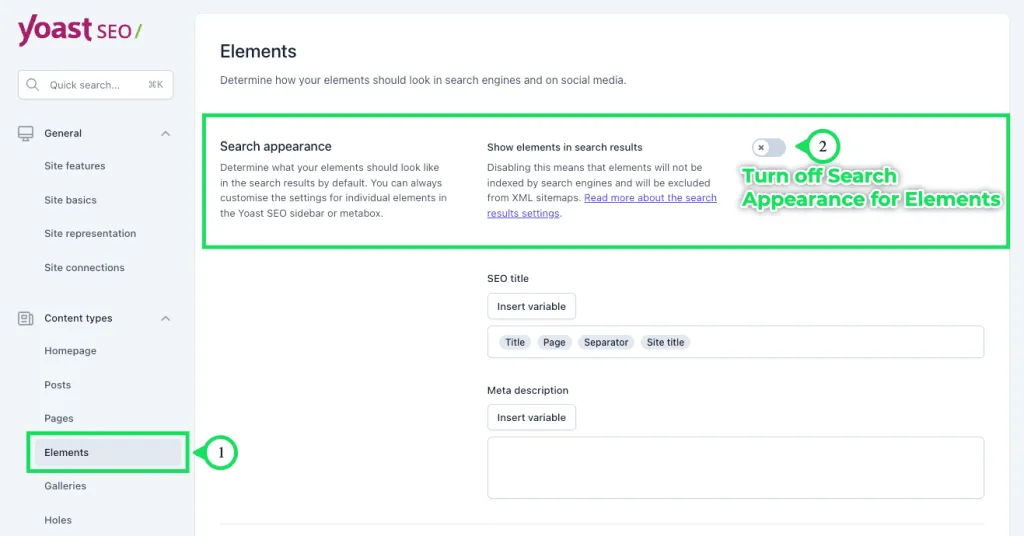Click Insert variable under Meta description
The image size is (1024, 536).
tap(532, 417)
